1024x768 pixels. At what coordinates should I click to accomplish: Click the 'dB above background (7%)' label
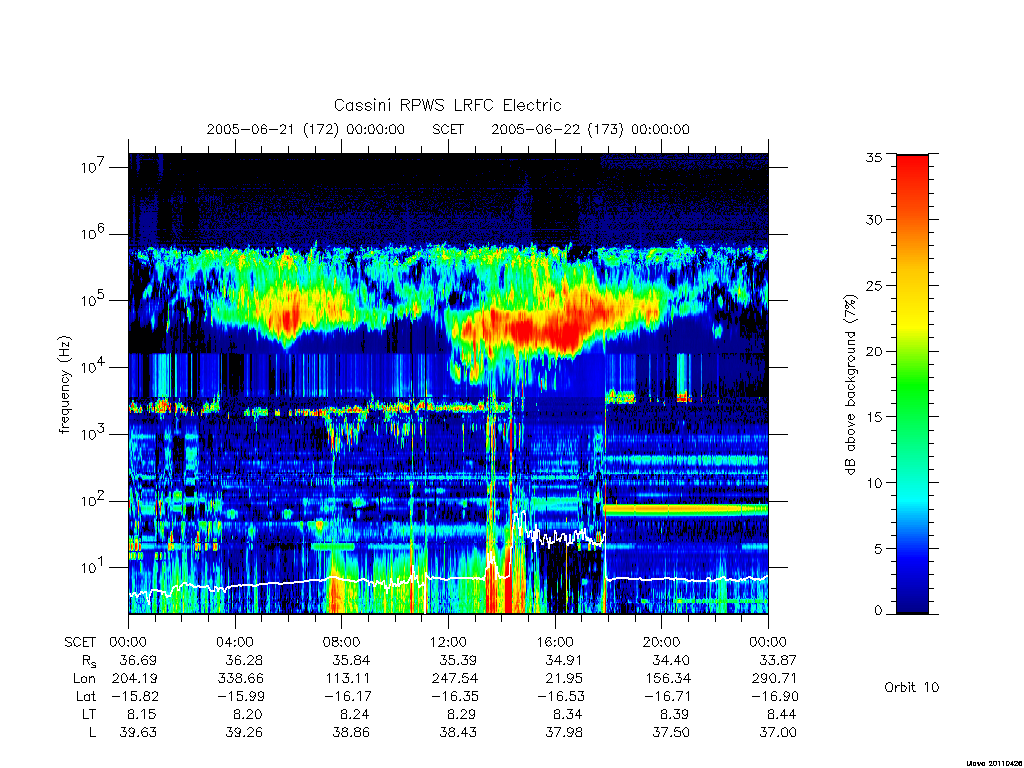[850, 384]
